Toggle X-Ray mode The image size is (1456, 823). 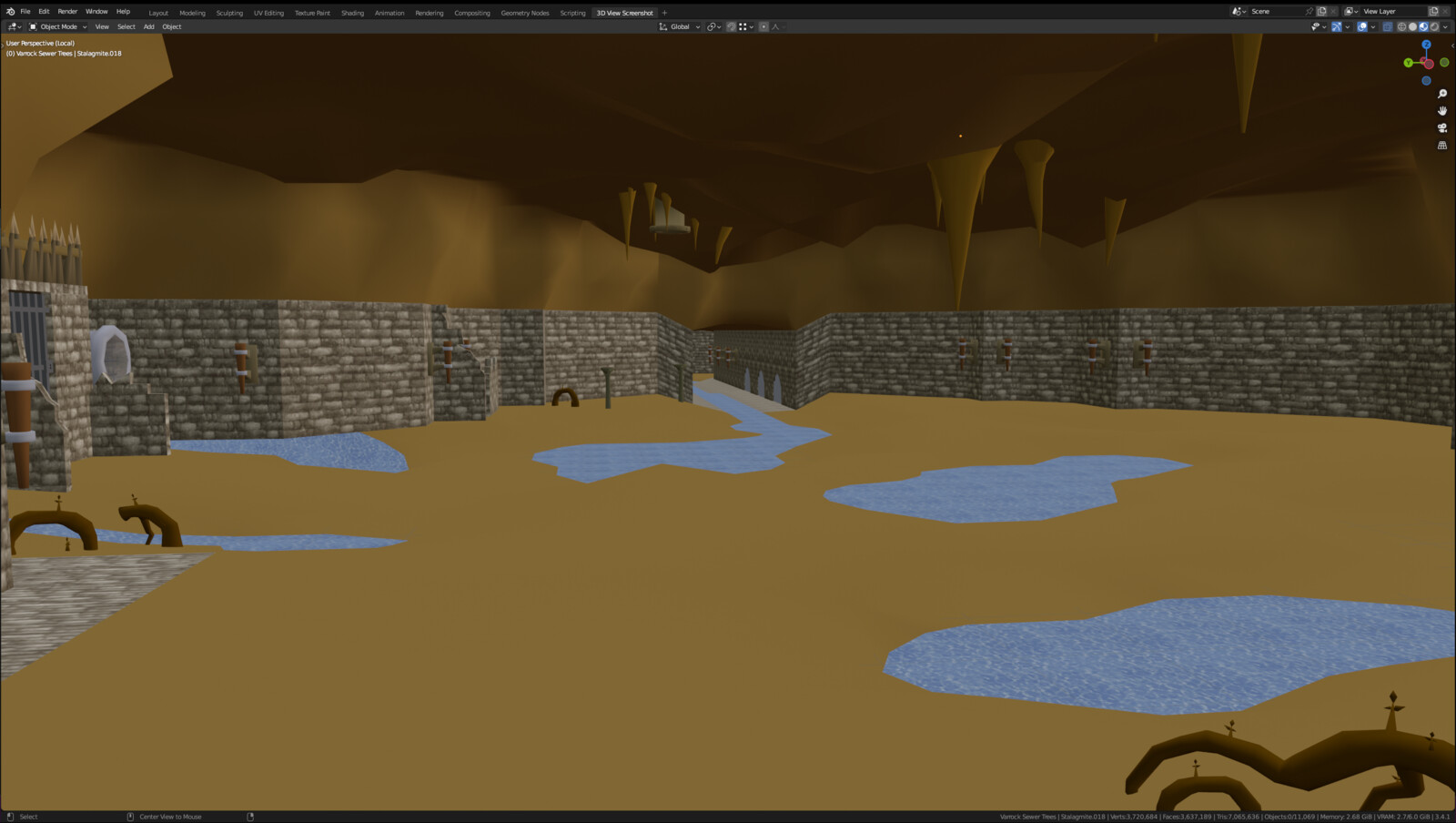point(1388,26)
